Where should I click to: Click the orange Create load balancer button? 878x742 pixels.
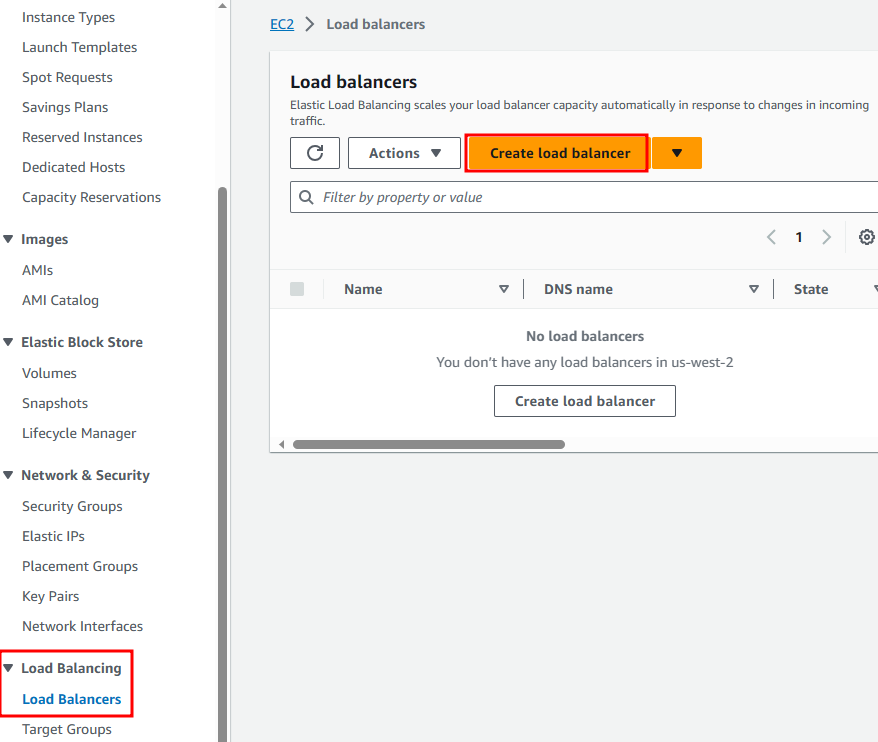558,153
